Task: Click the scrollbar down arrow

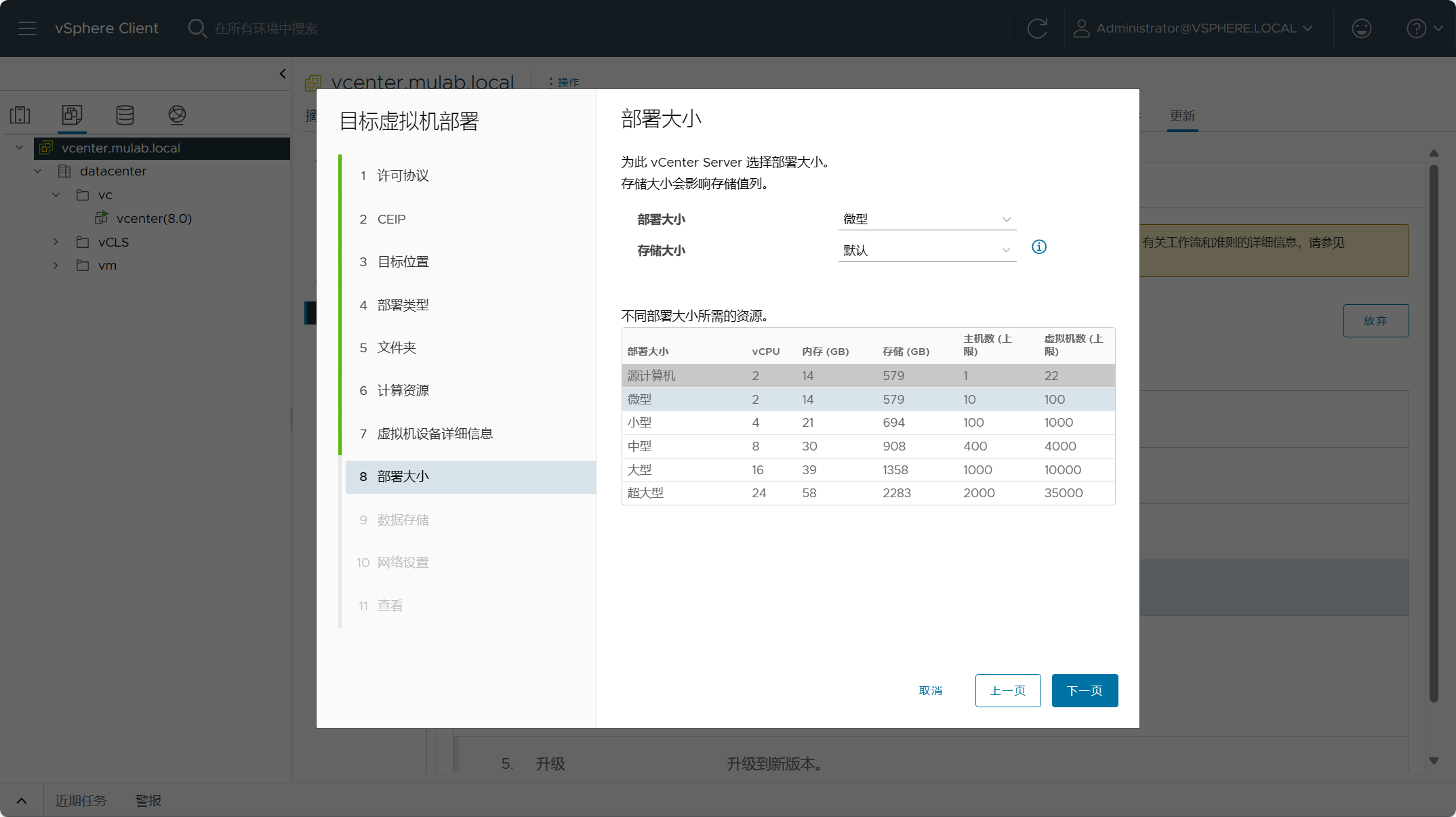Action: point(1434,760)
